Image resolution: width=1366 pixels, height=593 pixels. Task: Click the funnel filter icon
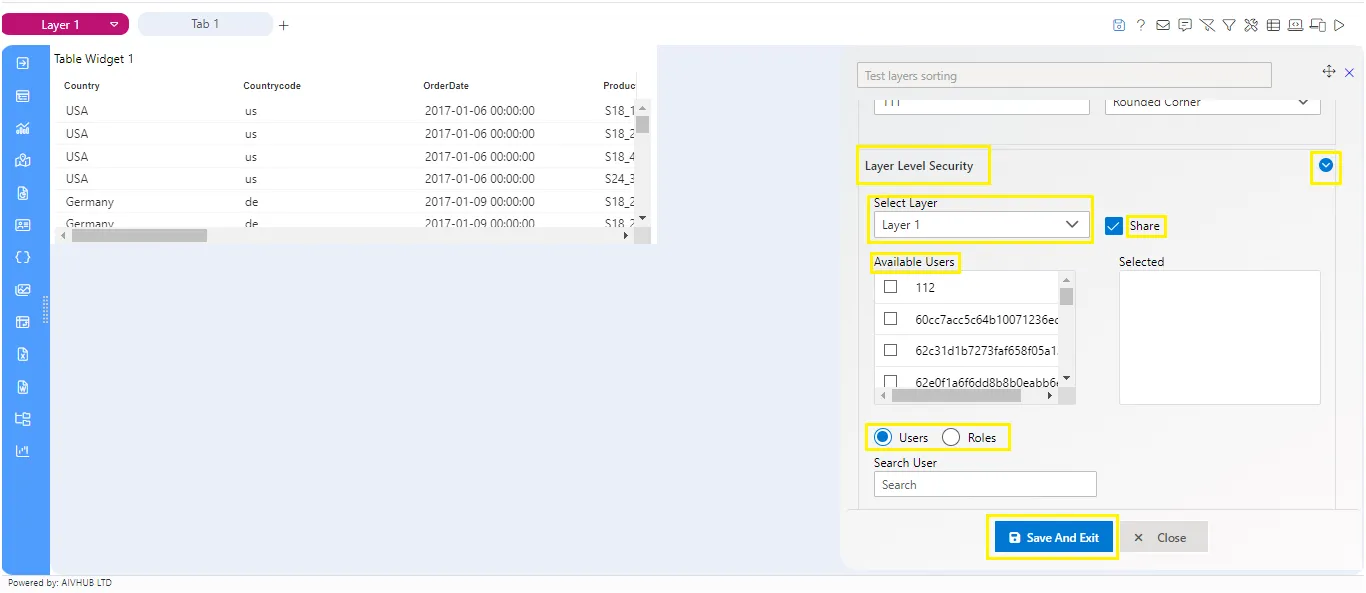point(1229,25)
